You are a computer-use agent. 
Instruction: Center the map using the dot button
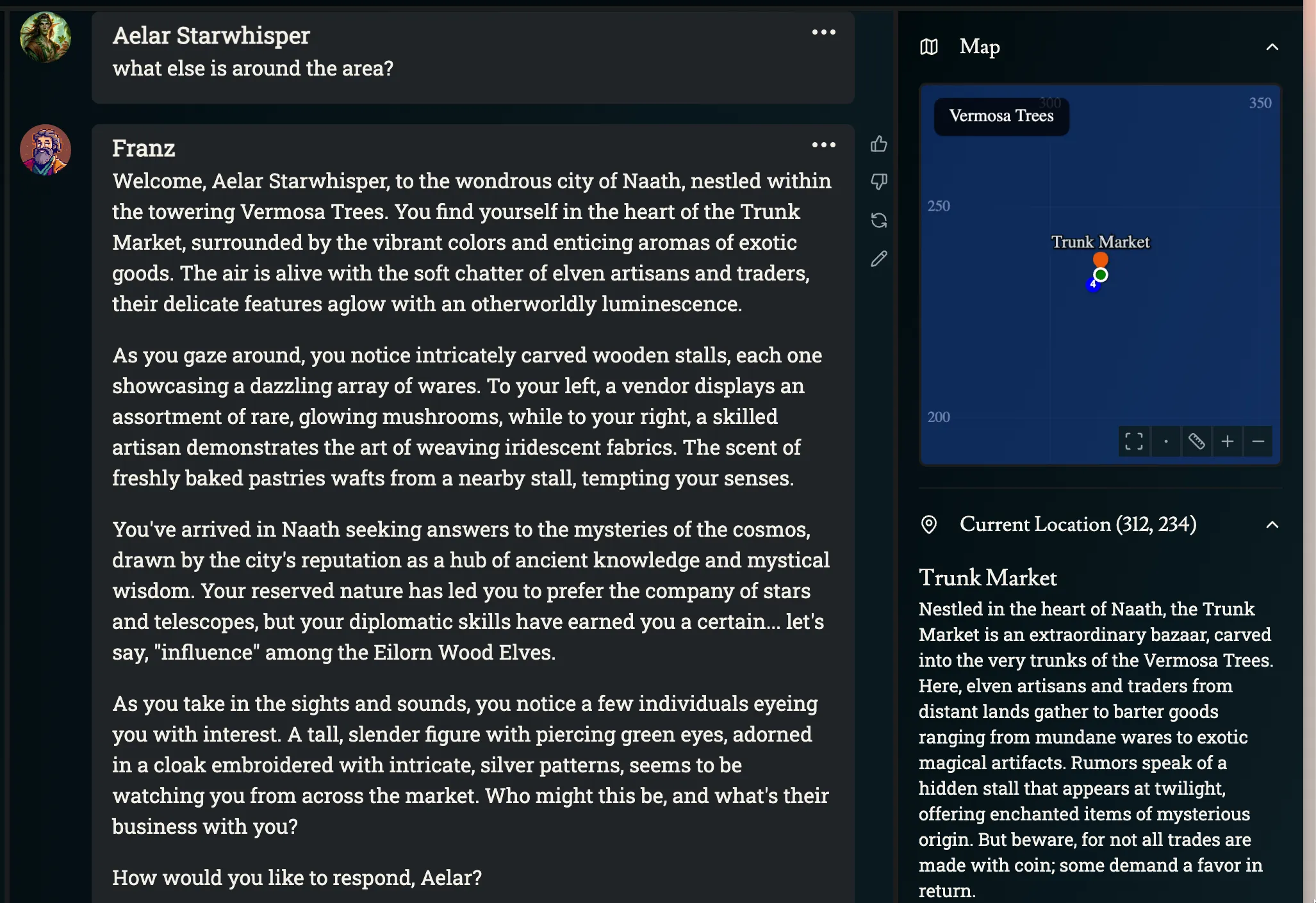(x=1165, y=441)
